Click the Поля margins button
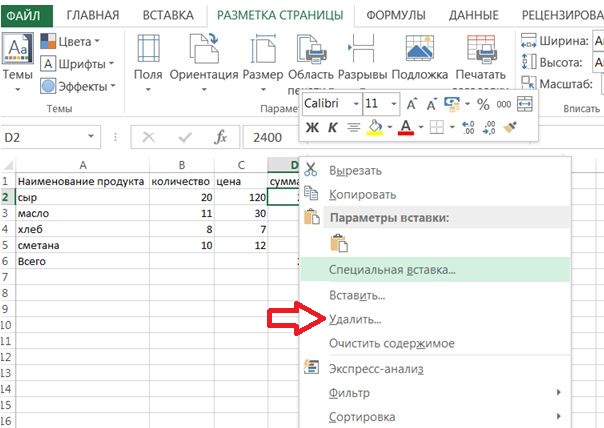The width and height of the screenshot is (604, 428). (x=148, y=63)
